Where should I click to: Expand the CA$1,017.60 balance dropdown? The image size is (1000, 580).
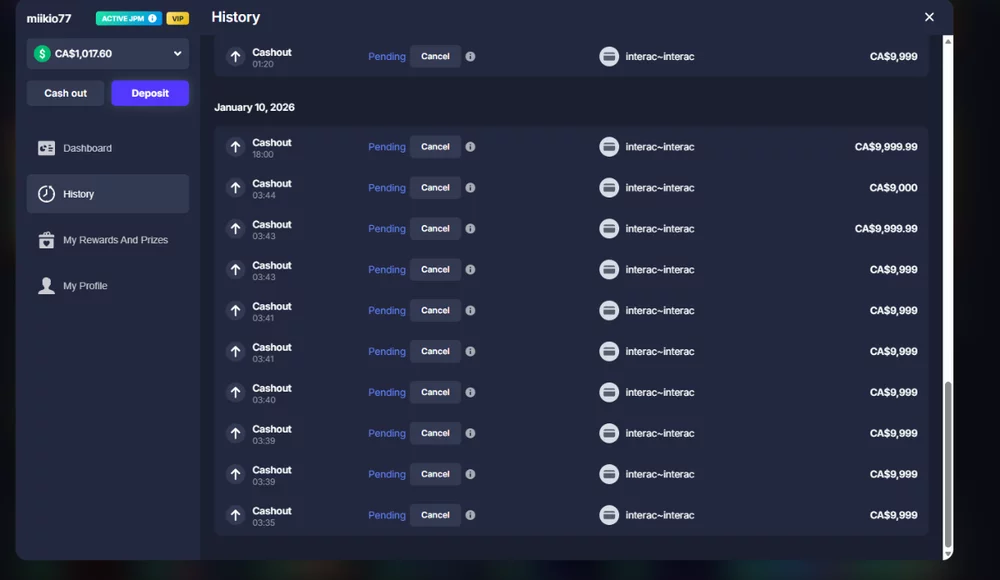point(178,54)
